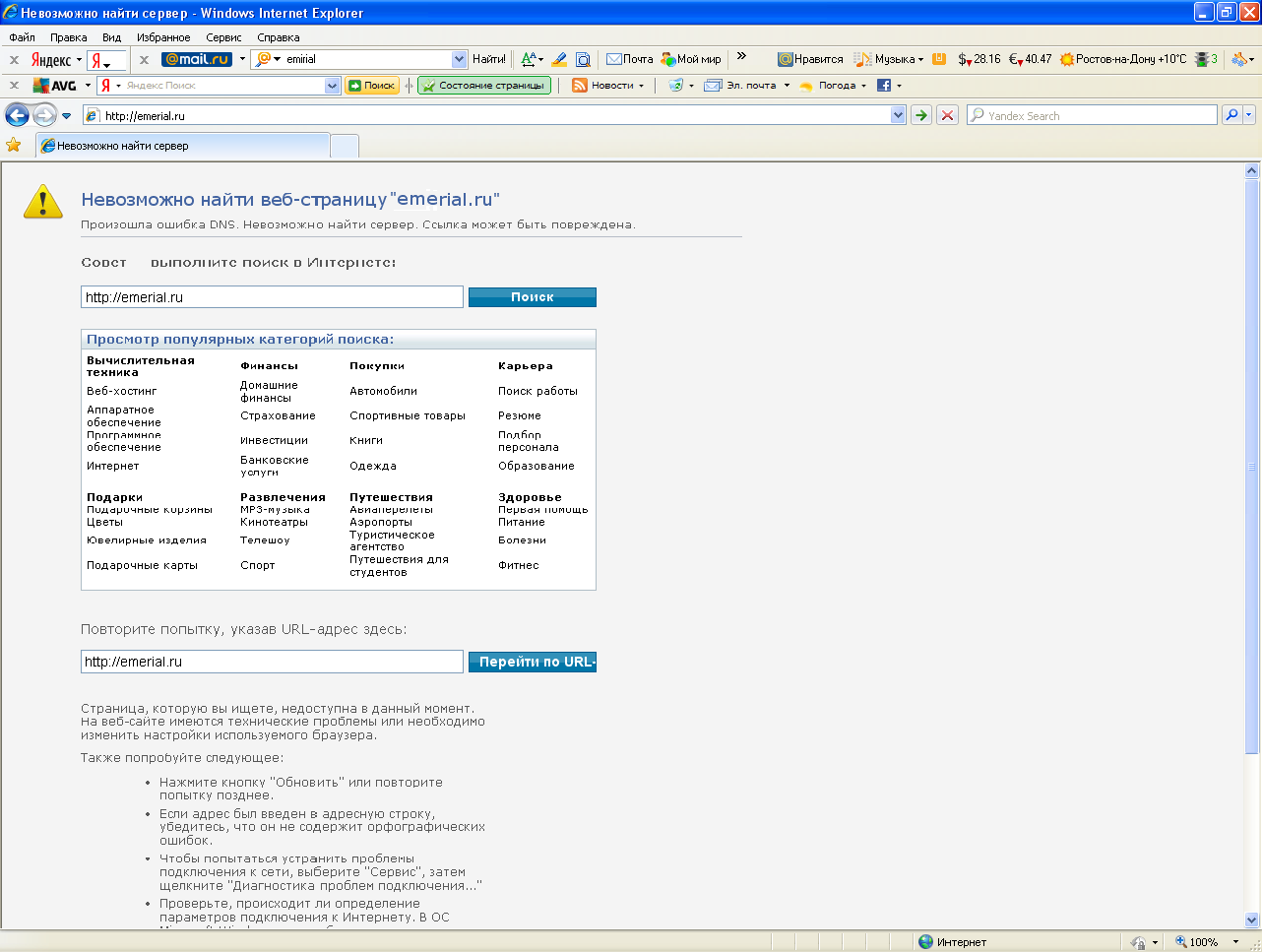Click the yellow Поиск button in the AVG toolbar
The width and height of the screenshot is (1263, 952).
[372, 86]
